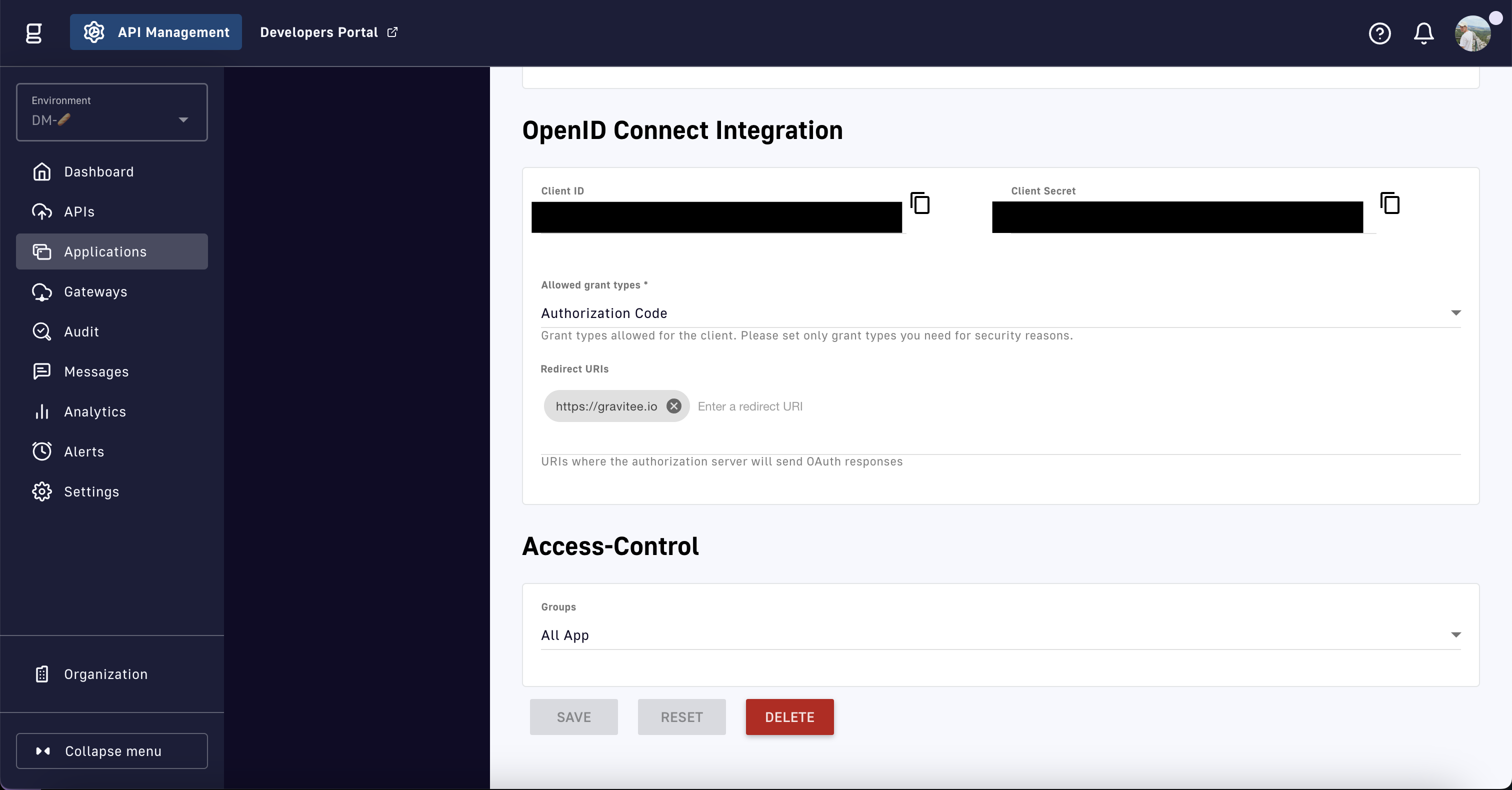Screen dimensions: 1512x790
Task: Copy the Client ID to clipboard
Action: pyautogui.click(x=920, y=203)
